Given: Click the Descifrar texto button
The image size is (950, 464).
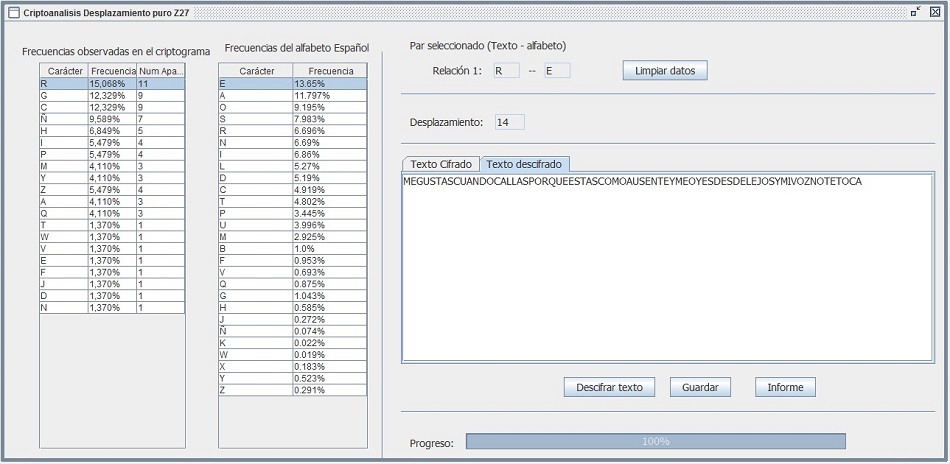Looking at the screenshot, I should 609,387.
